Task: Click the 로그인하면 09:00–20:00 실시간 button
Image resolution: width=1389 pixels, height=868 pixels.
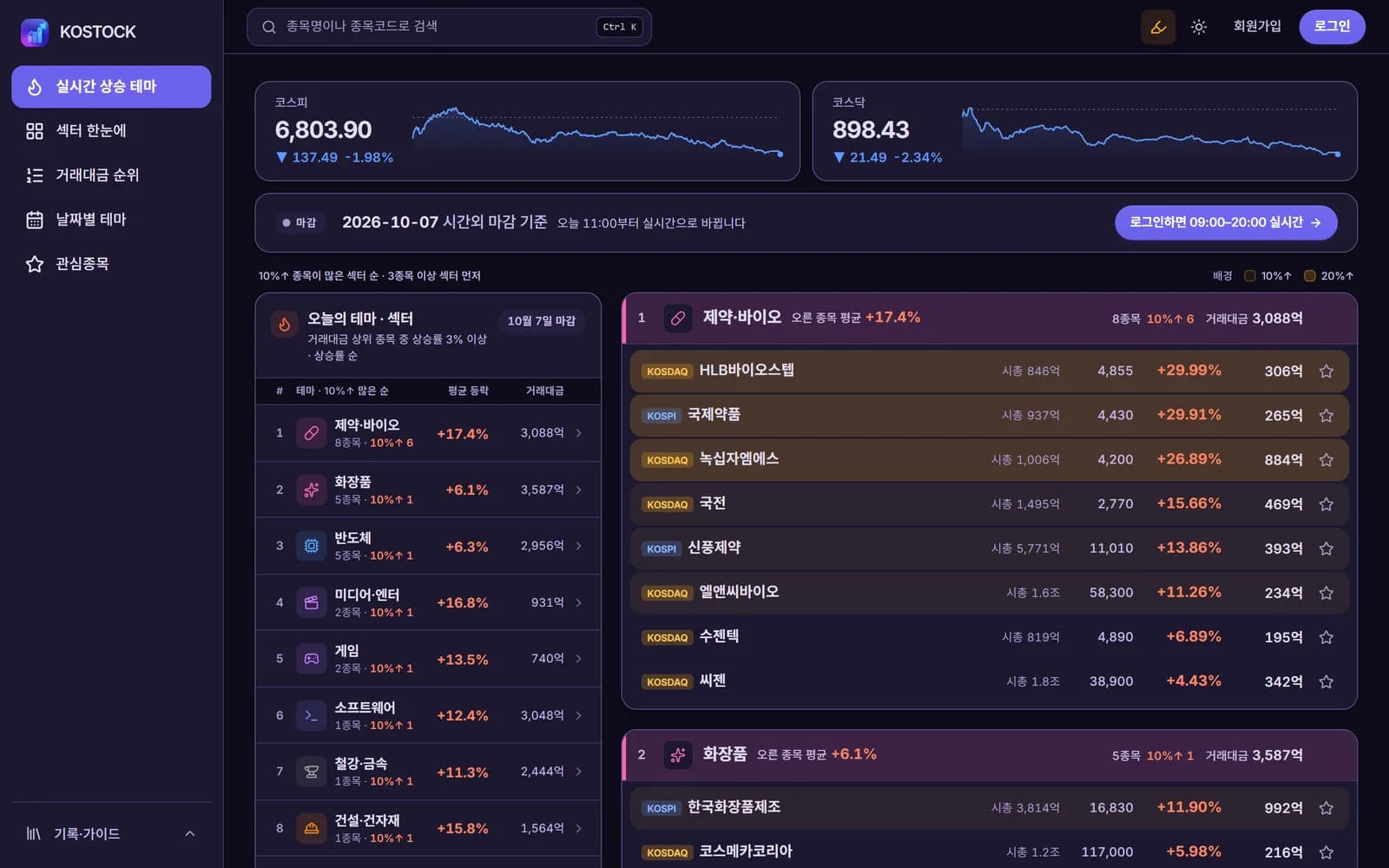Action: point(1226,223)
